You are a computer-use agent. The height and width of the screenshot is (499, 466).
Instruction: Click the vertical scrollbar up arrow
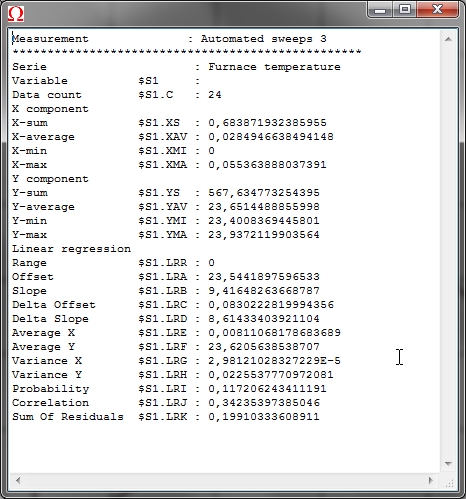point(448,39)
